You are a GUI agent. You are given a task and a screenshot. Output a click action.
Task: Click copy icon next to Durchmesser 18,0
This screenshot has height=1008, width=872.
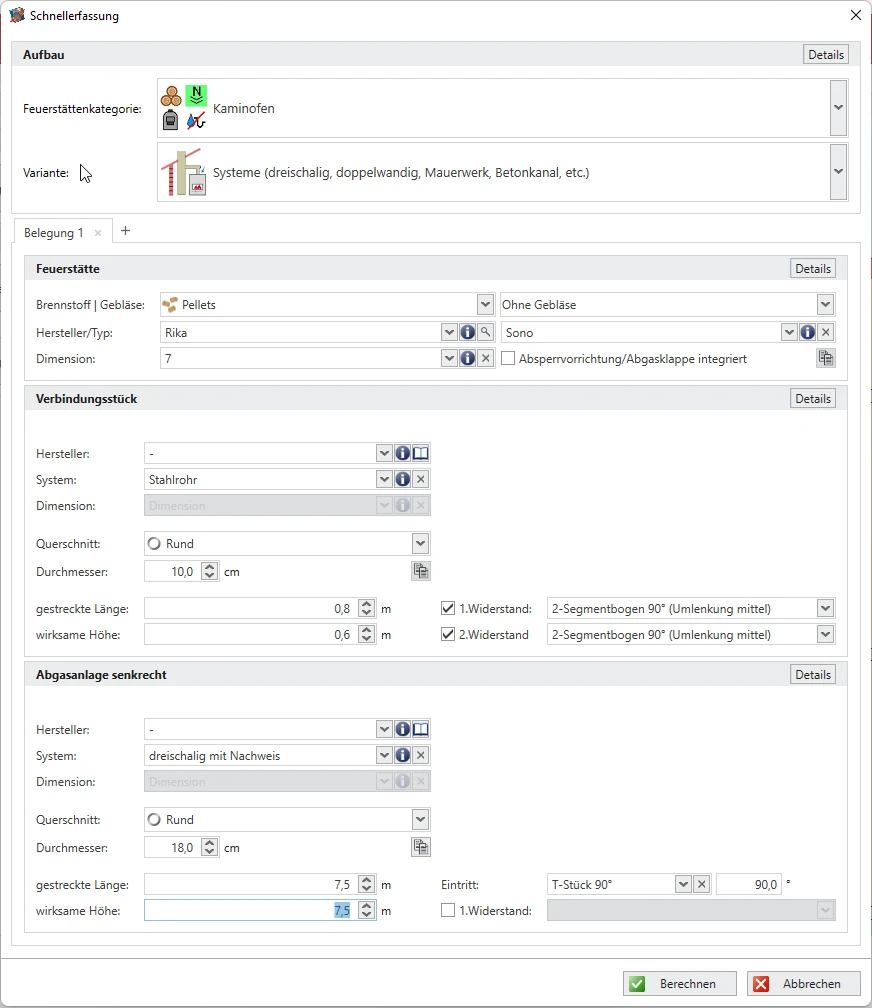421,848
